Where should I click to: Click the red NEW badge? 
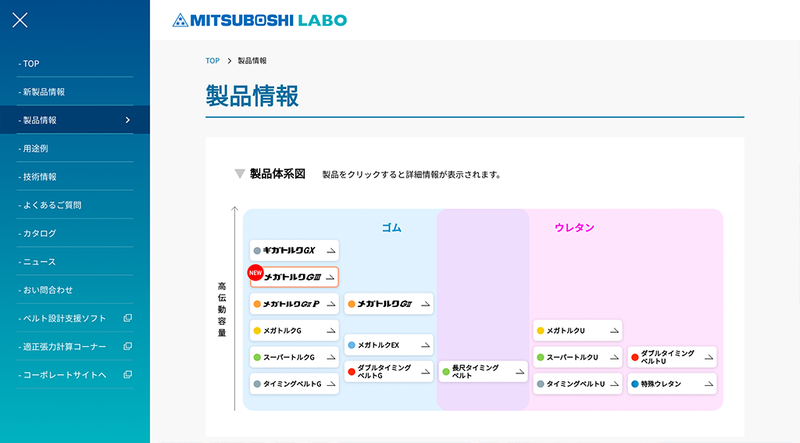pos(256,273)
